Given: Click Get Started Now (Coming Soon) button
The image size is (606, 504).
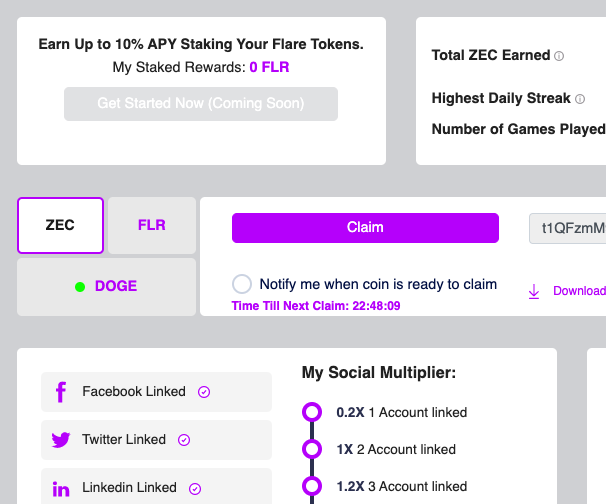Looking at the screenshot, I should click(201, 104).
